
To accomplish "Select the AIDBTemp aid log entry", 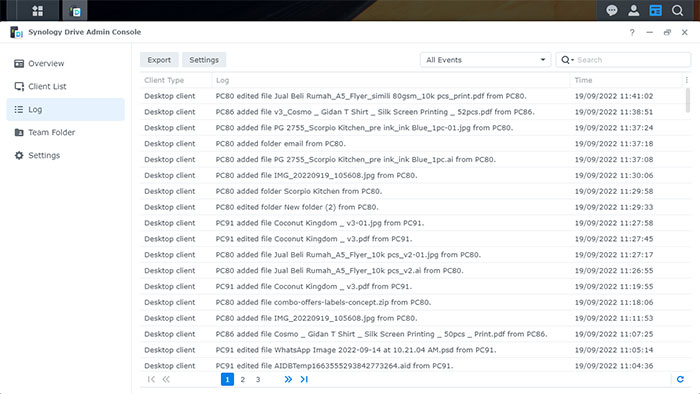I will pyautogui.click(x=412, y=366).
